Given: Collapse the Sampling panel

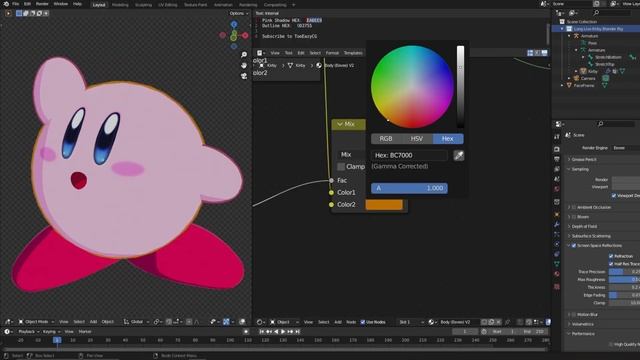Looking at the screenshot, I should (x=569, y=169).
